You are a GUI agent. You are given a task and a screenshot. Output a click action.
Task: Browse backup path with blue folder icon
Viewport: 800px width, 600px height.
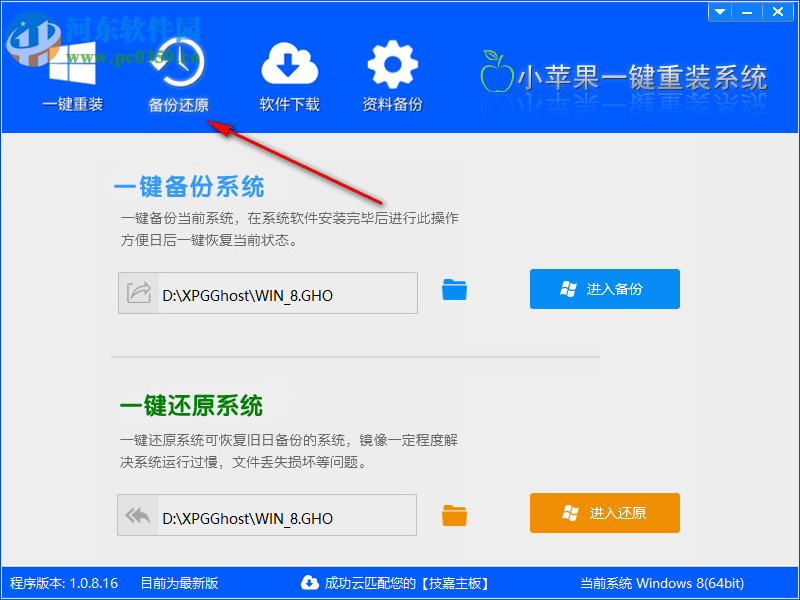[x=454, y=289]
